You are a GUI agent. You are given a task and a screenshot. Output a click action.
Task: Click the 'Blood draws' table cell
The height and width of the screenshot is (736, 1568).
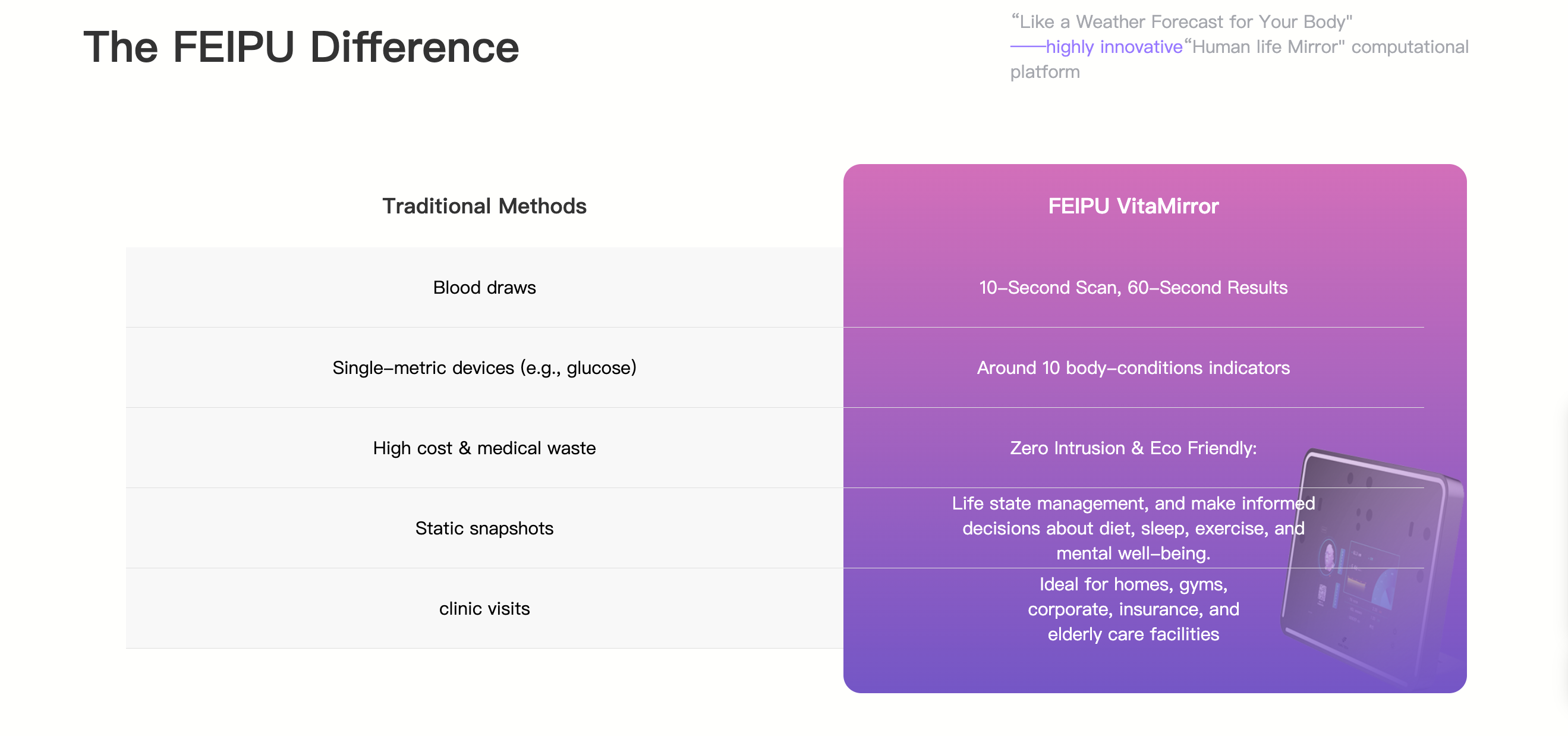click(x=484, y=287)
